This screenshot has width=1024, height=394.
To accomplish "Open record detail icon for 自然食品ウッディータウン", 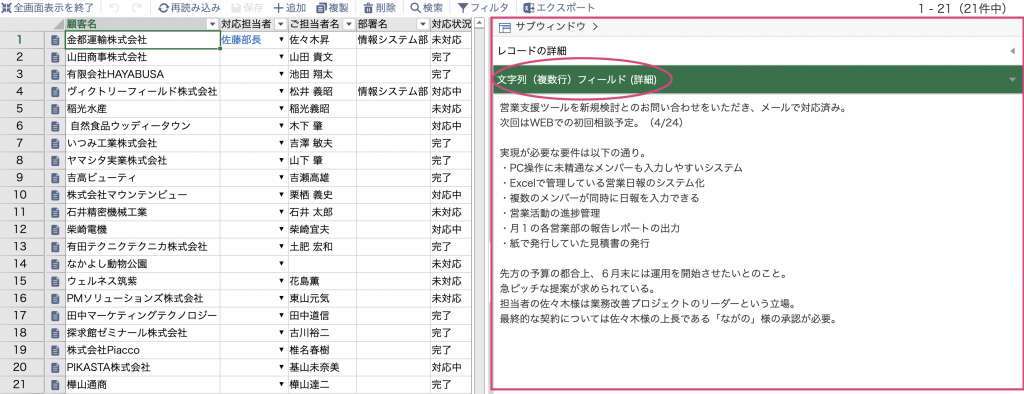I will click(56, 125).
